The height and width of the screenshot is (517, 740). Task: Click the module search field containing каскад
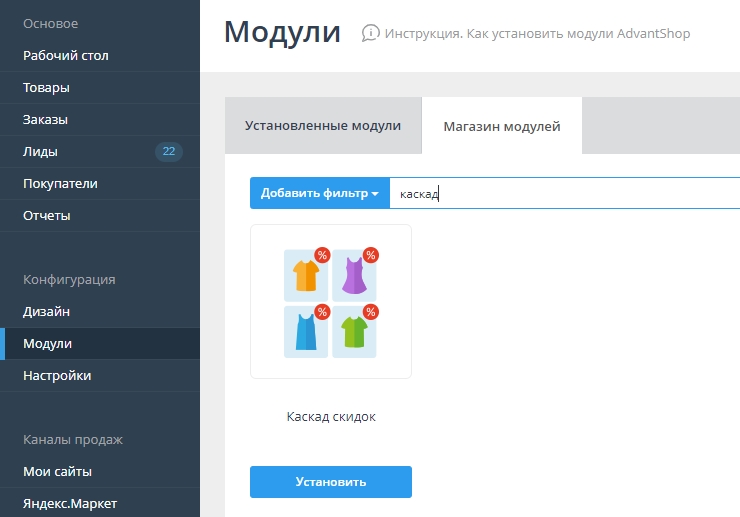pos(560,194)
